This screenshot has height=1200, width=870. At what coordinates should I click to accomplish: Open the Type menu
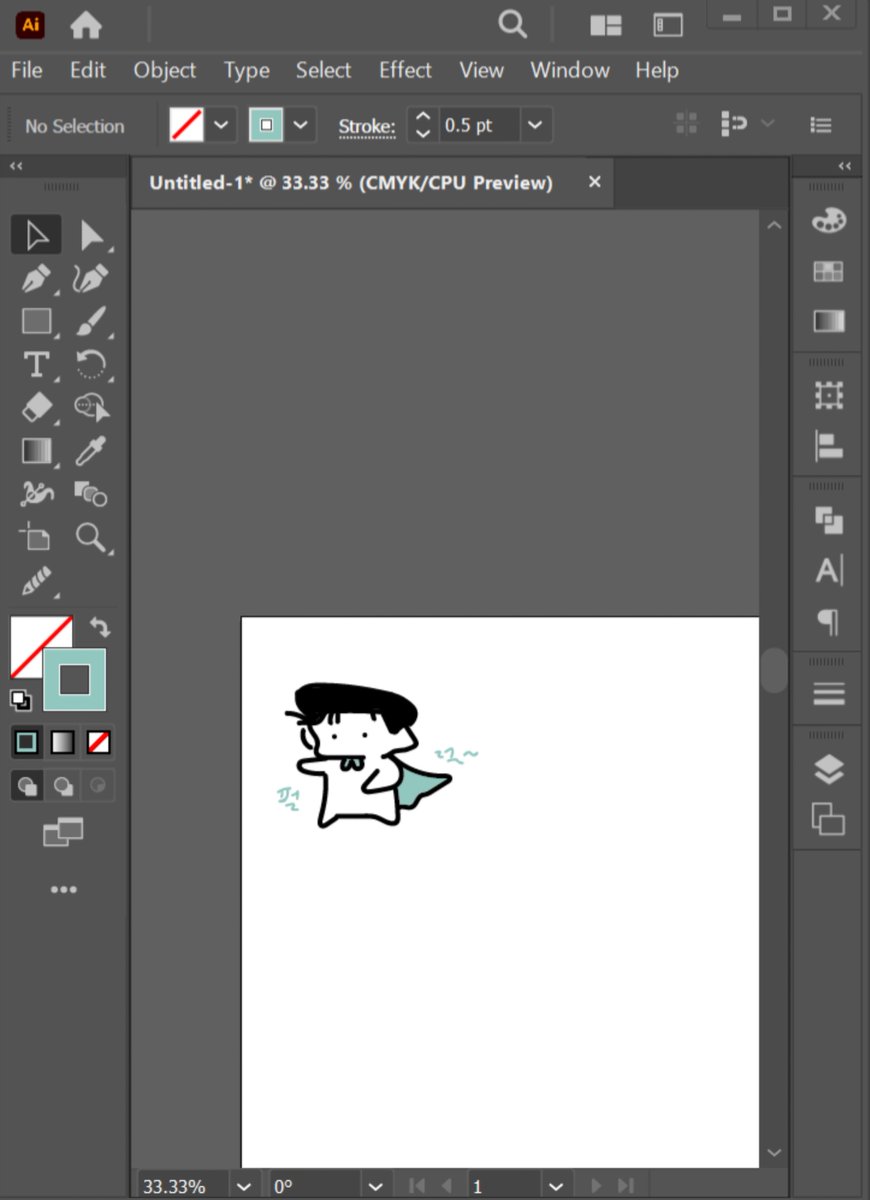[x=246, y=70]
